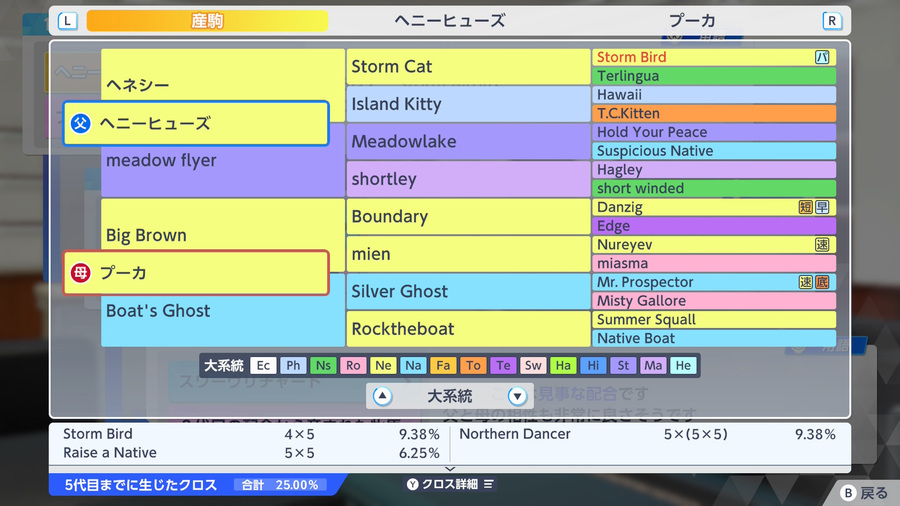
Task: Select the miasma ancestor row
Action: [714, 263]
